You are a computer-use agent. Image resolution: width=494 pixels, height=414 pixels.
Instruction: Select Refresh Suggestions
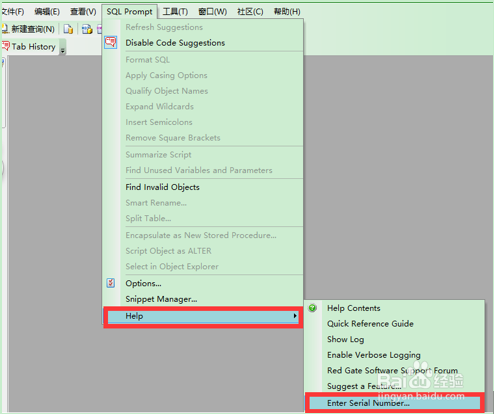tap(164, 27)
